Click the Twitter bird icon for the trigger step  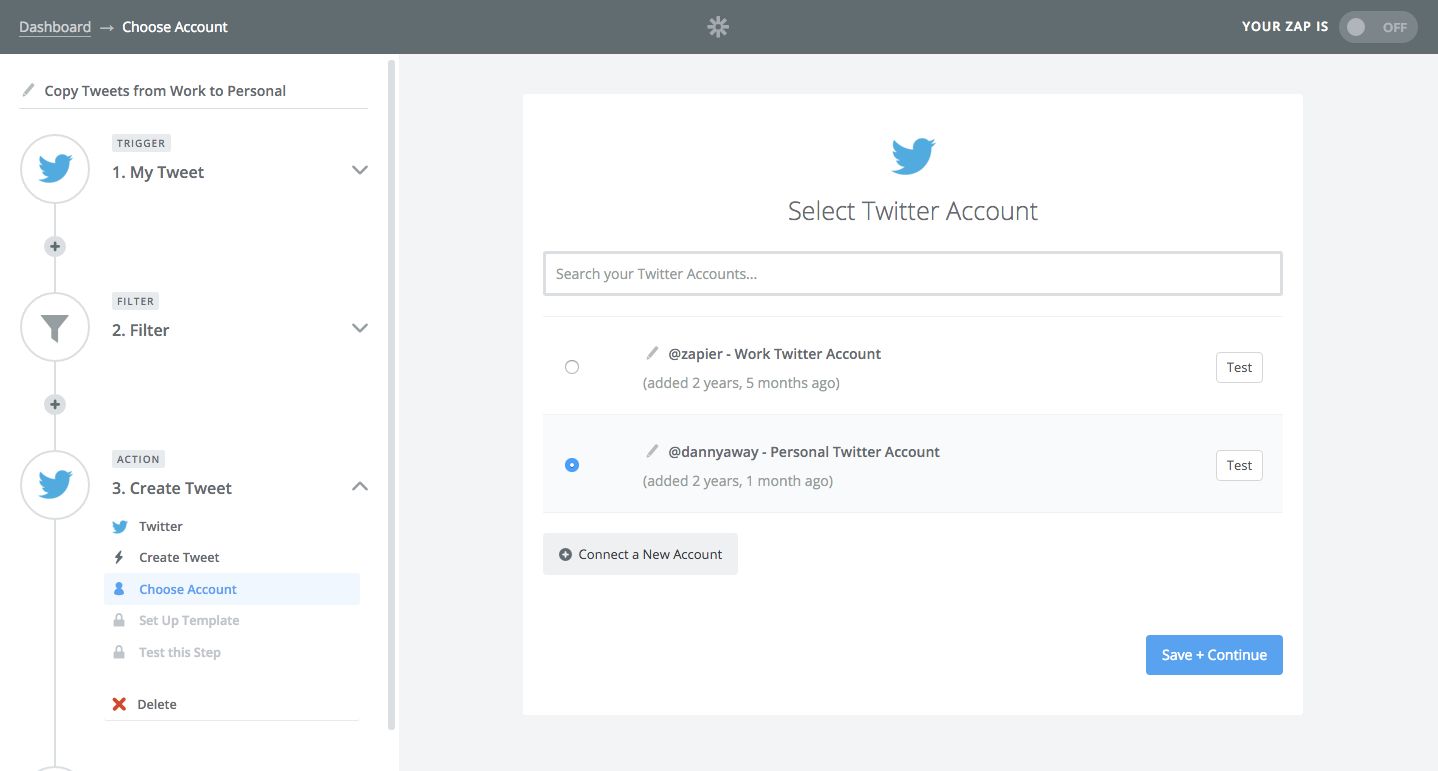click(x=54, y=168)
